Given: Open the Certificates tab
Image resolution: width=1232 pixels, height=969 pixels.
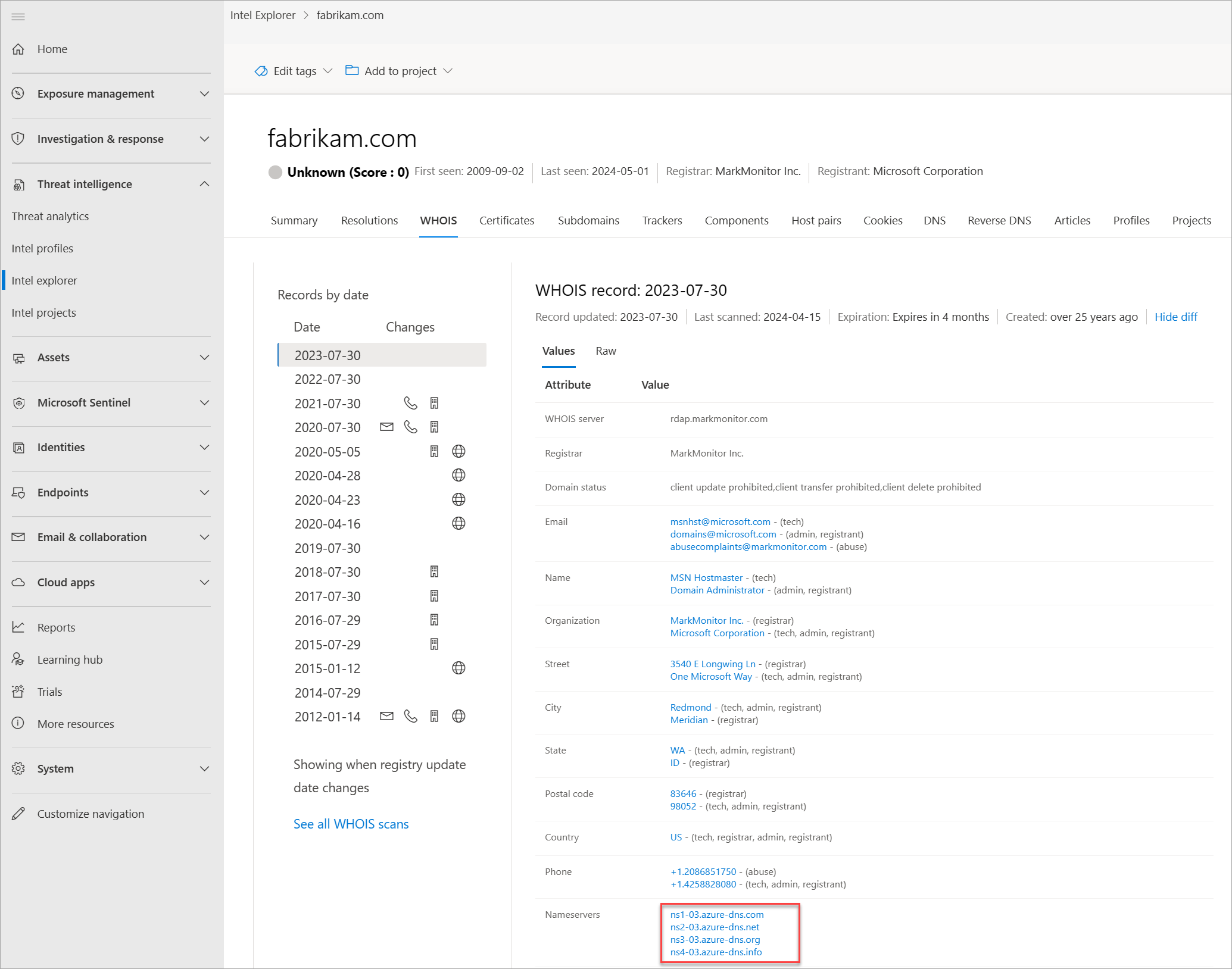Looking at the screenshot, I should tap(507, 220).
